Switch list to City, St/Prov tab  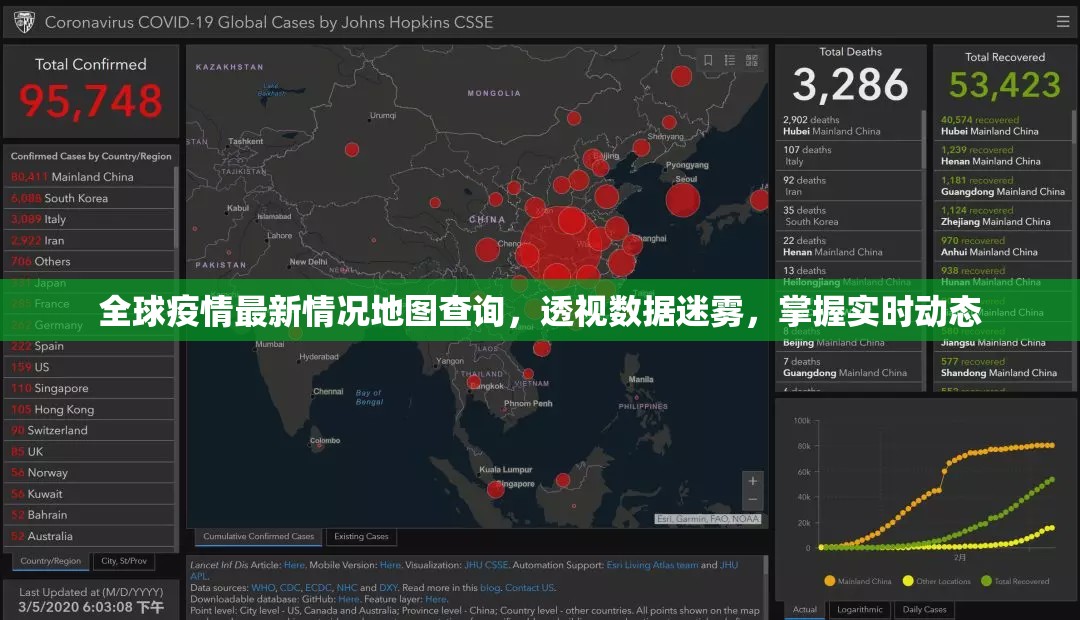click(124, 561)
